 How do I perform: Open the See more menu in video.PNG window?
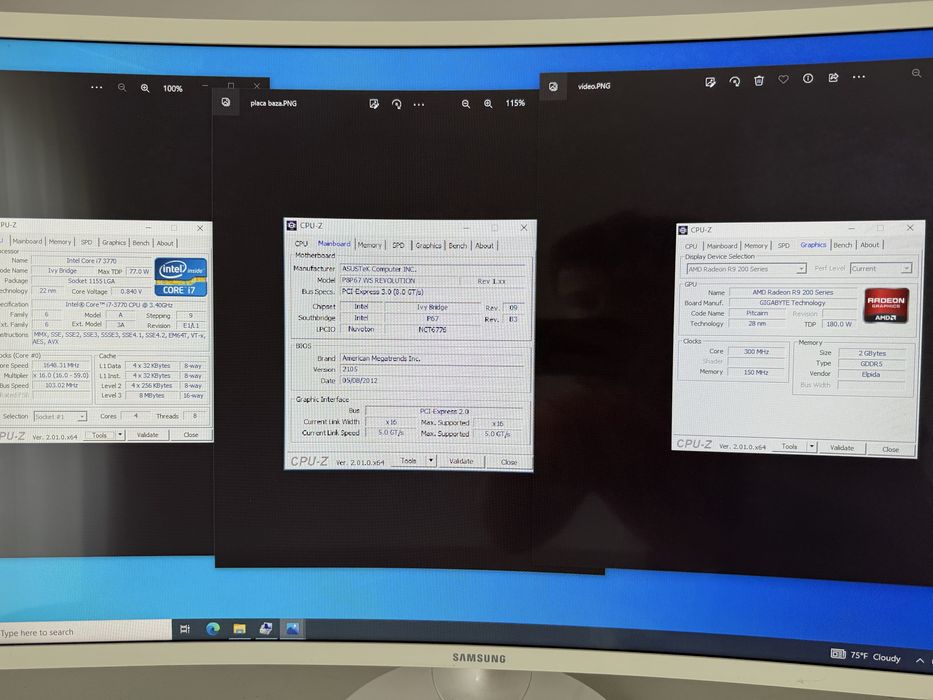[859, 77]
